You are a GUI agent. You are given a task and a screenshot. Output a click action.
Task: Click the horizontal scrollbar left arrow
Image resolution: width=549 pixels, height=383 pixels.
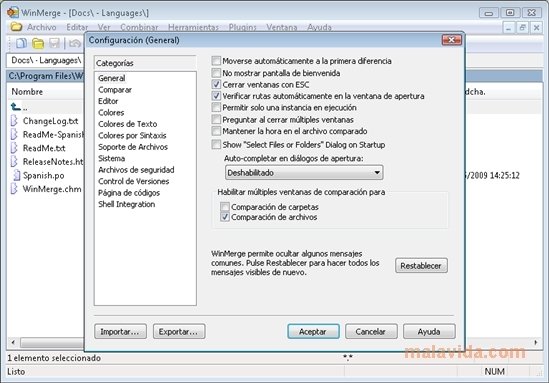[x=13, y=342]
